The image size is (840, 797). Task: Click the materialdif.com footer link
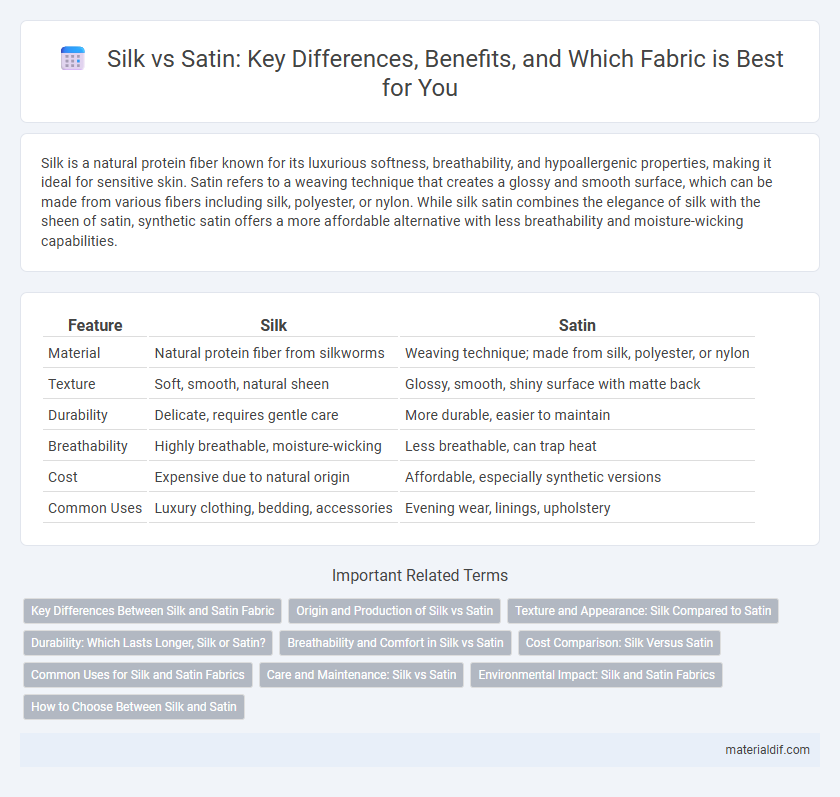click(x=767, y=750)
